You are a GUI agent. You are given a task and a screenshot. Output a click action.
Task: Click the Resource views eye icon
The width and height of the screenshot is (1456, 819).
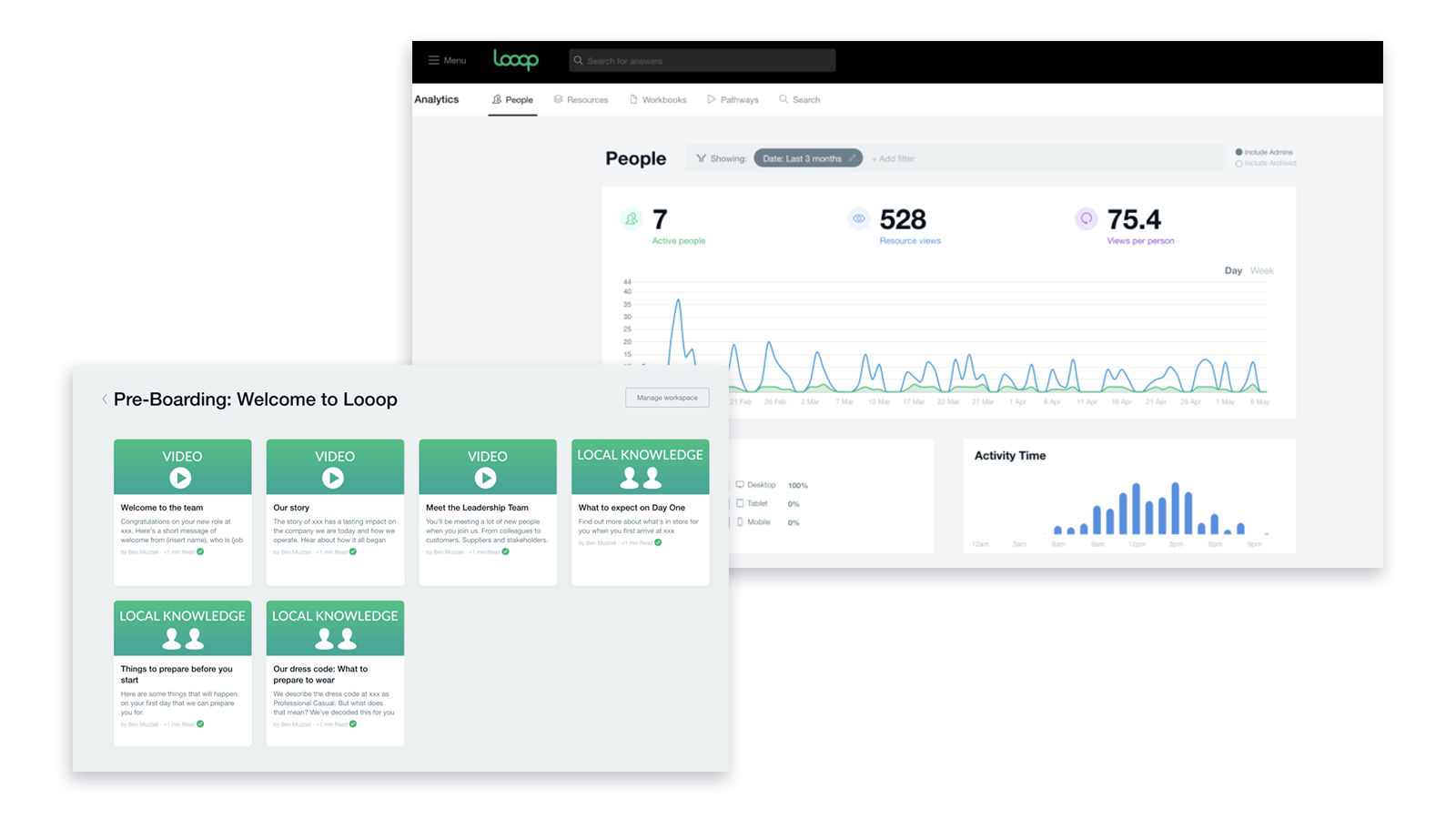[858, 219]
